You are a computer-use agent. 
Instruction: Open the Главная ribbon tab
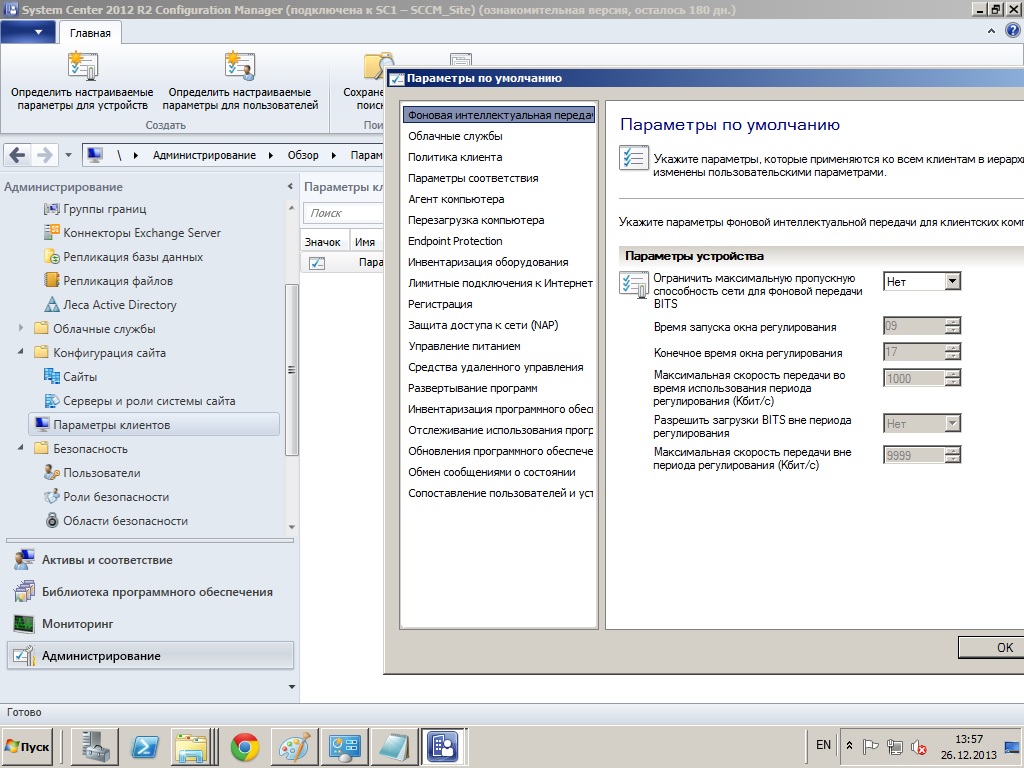[x=90, y=33]
